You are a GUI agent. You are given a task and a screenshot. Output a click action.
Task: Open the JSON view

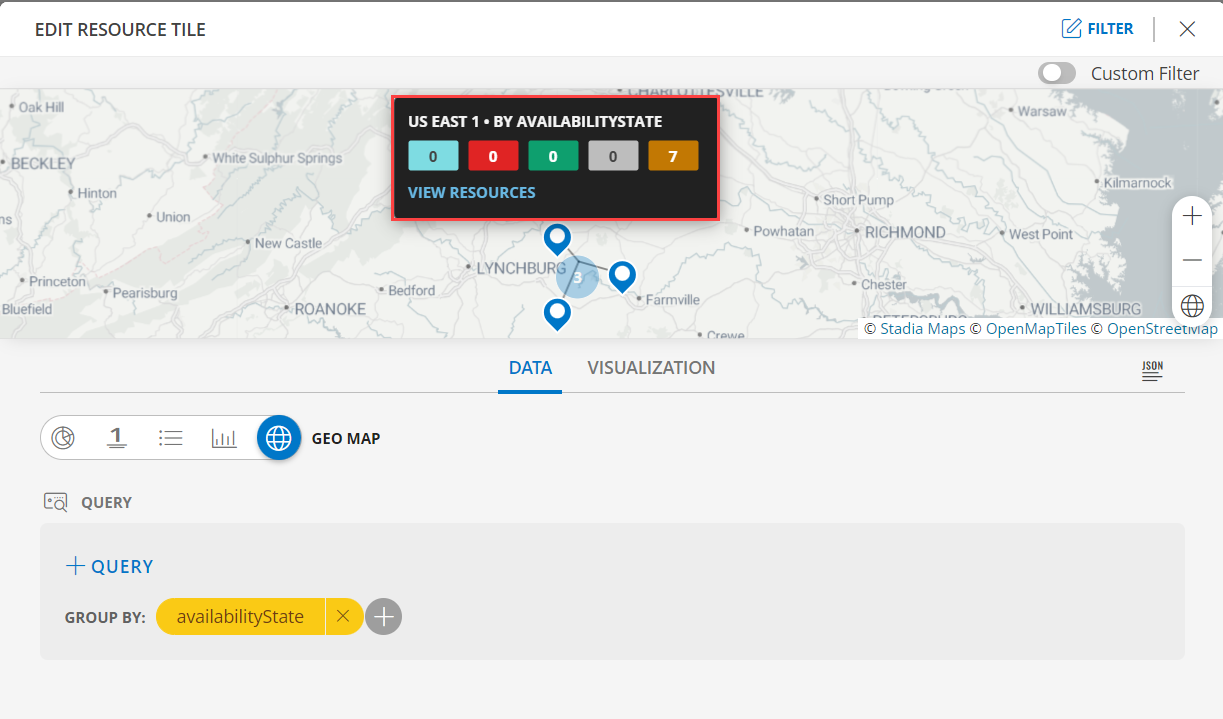pyautogui.click(x=1152, y=370)
